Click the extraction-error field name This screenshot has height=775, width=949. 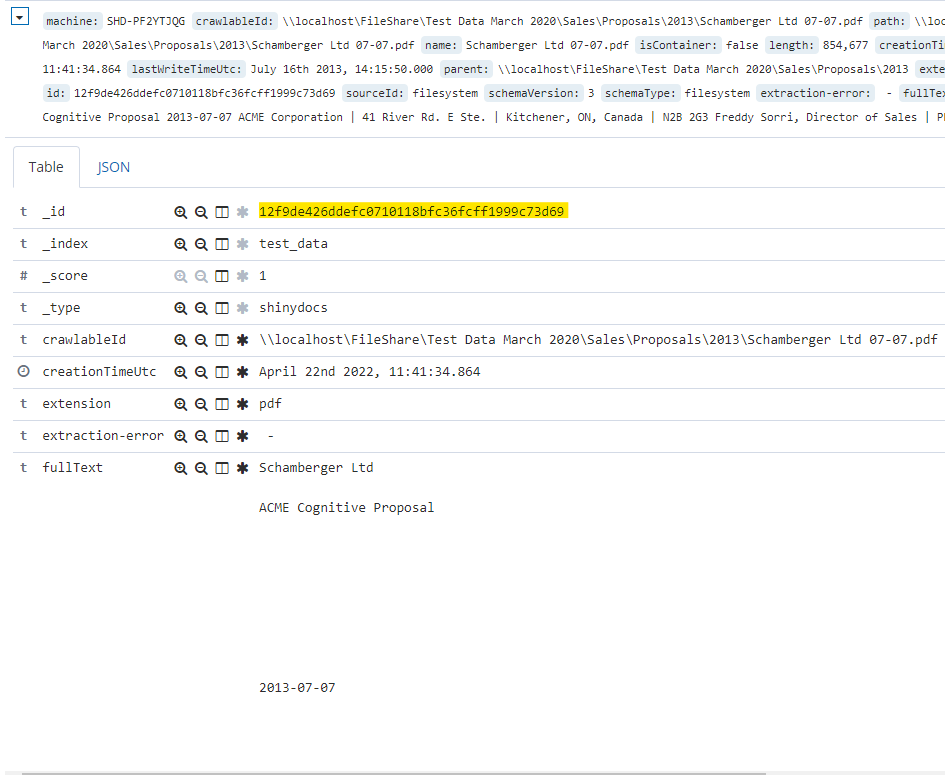click(102, 436)
